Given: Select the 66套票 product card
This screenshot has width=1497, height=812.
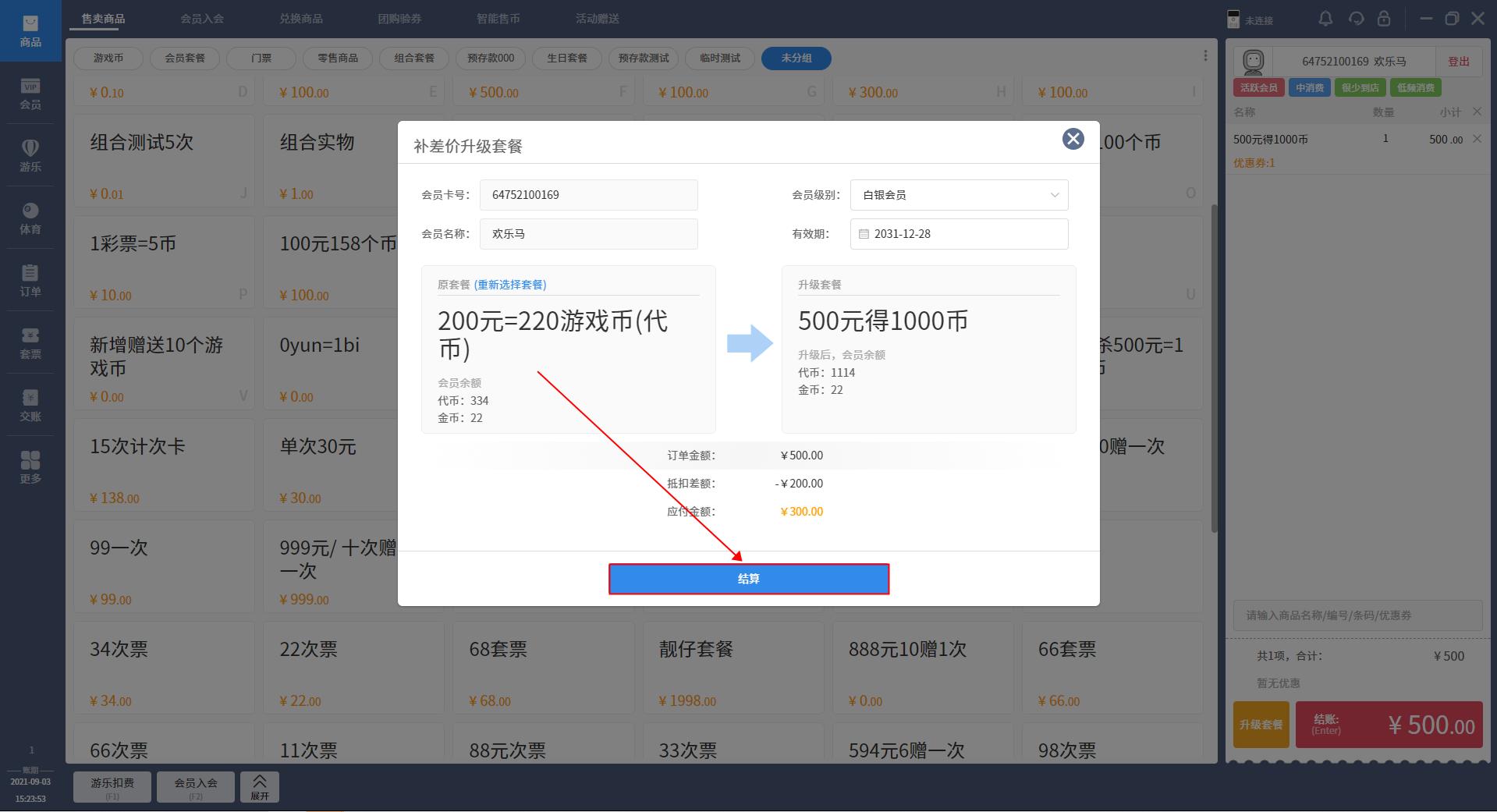Looking at the screenshot, I should coord(1113,667).
